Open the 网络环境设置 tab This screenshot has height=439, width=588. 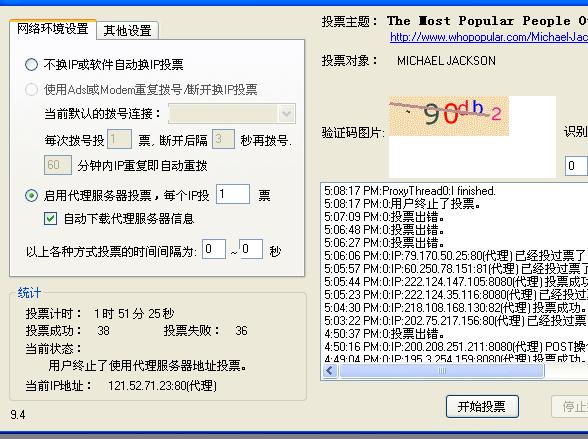pyautogui.click(x=53, y=28)
